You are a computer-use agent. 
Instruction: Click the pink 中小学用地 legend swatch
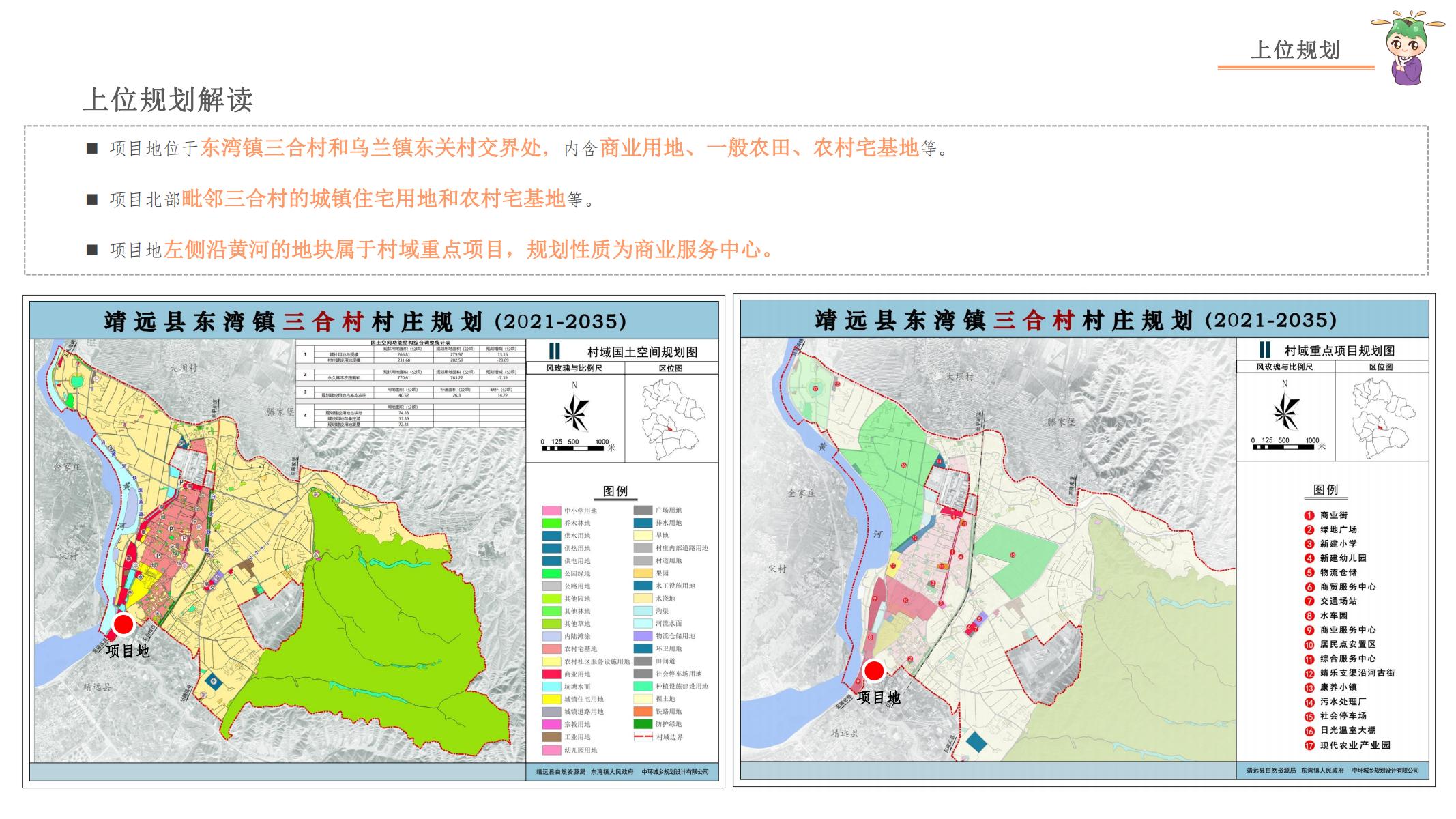(x=551, y=511)
